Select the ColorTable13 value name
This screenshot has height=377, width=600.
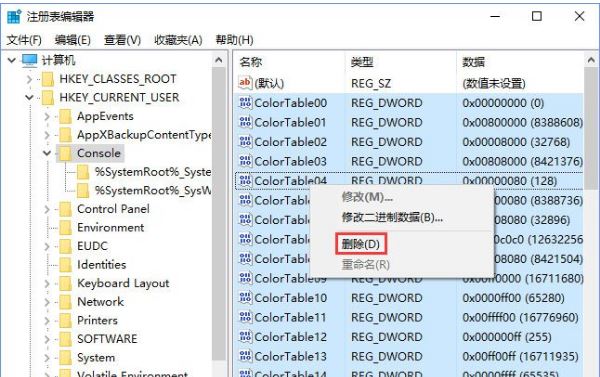290,356
